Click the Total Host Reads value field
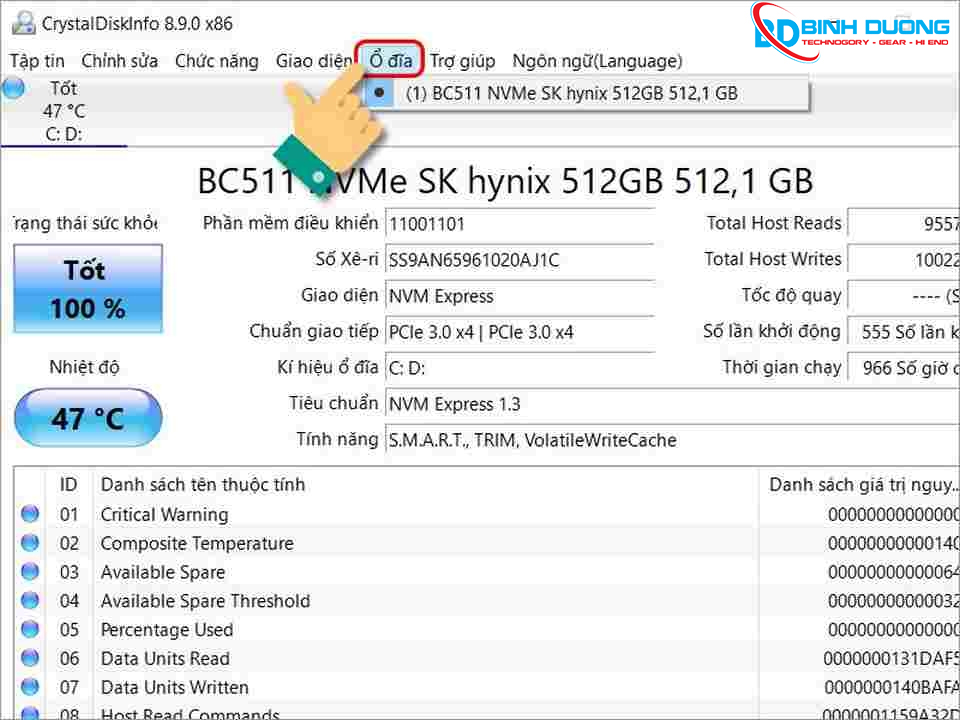Screen dimensions: 960x720 point(904,224)
